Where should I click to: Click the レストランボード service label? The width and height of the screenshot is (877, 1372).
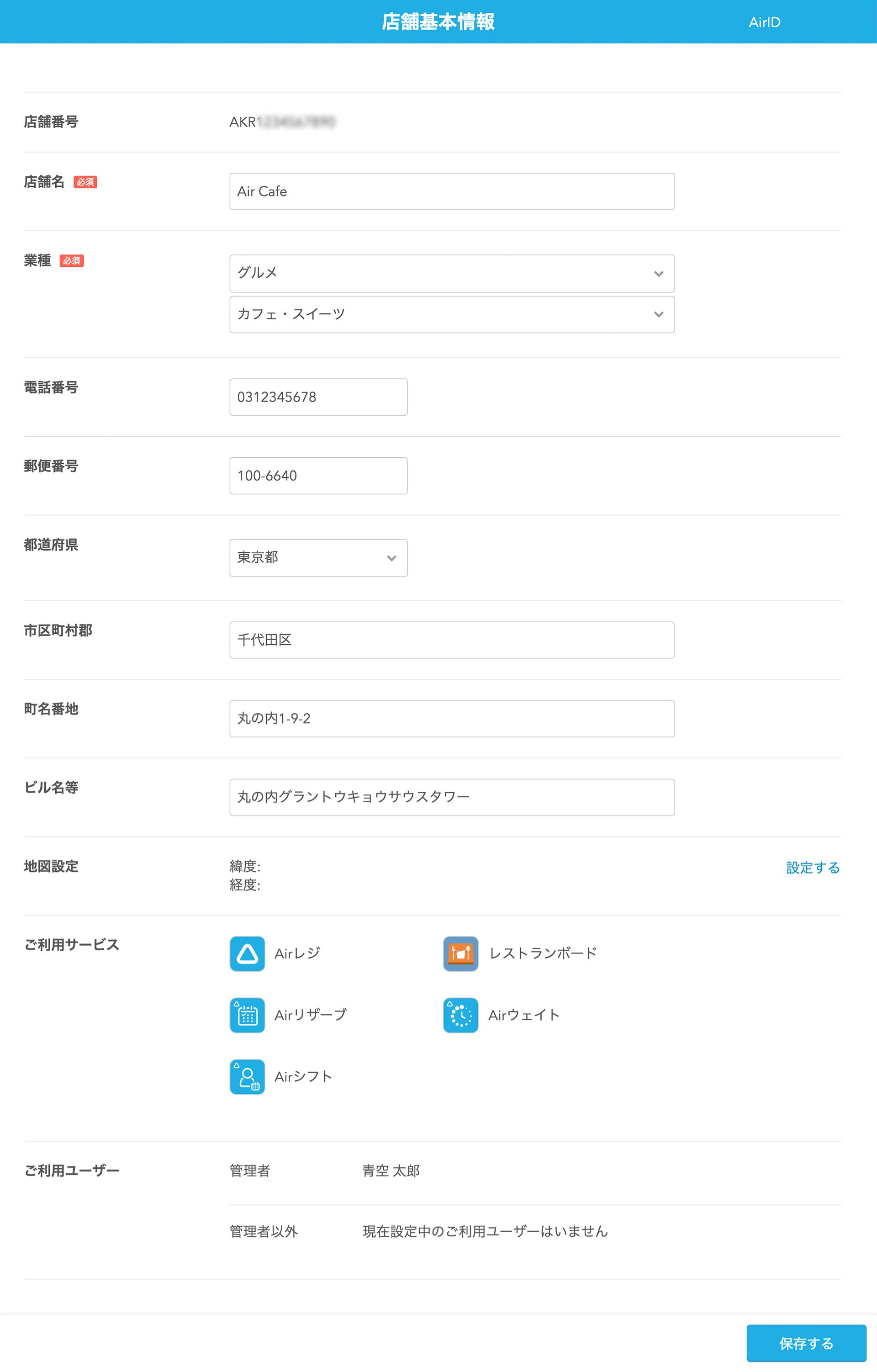[x=543, y=953]
